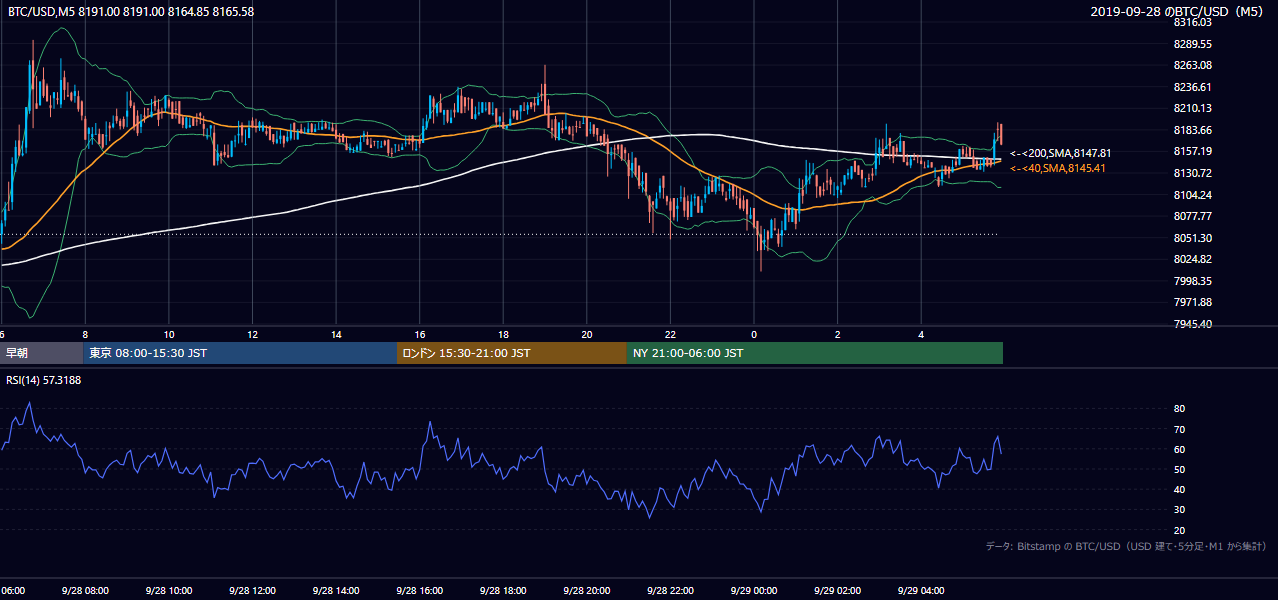Click price axis value 8263.08
This screenshot has height=600, width=1278.
pos(1193,65)
